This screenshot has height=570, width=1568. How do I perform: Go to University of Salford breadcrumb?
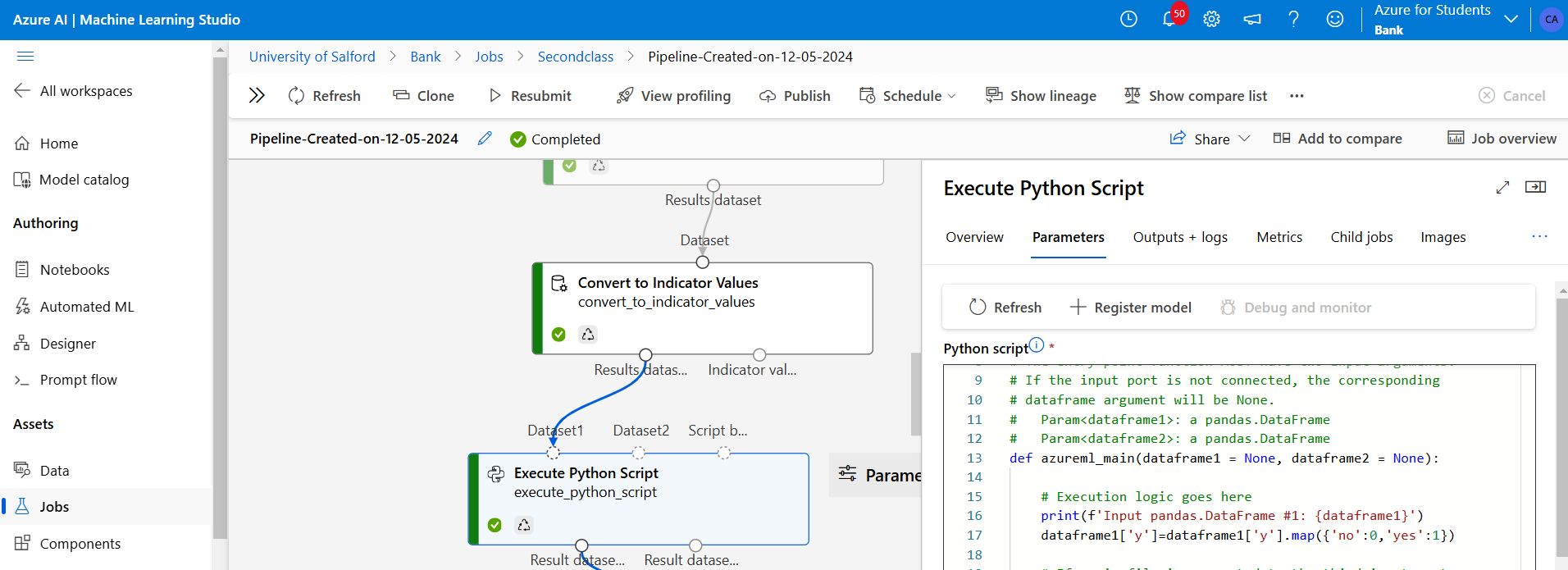coord(312,57)
